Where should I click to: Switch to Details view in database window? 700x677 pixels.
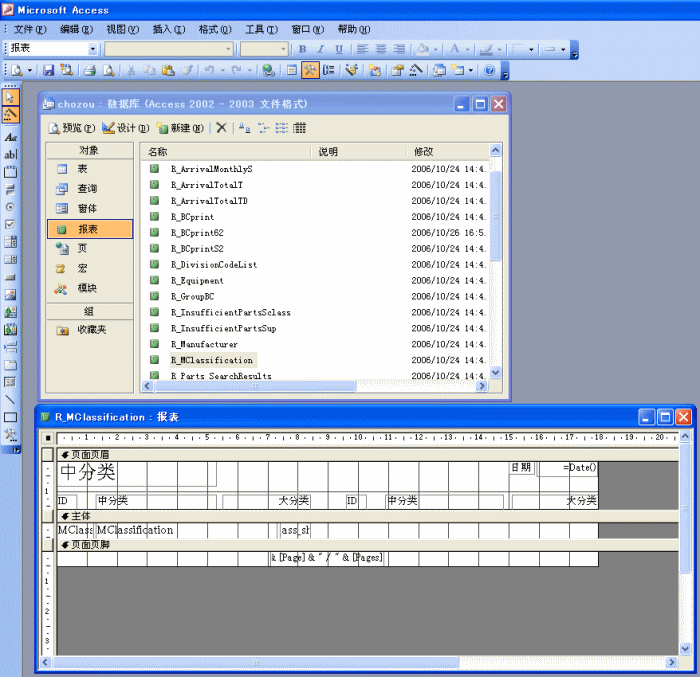(300, 128)
